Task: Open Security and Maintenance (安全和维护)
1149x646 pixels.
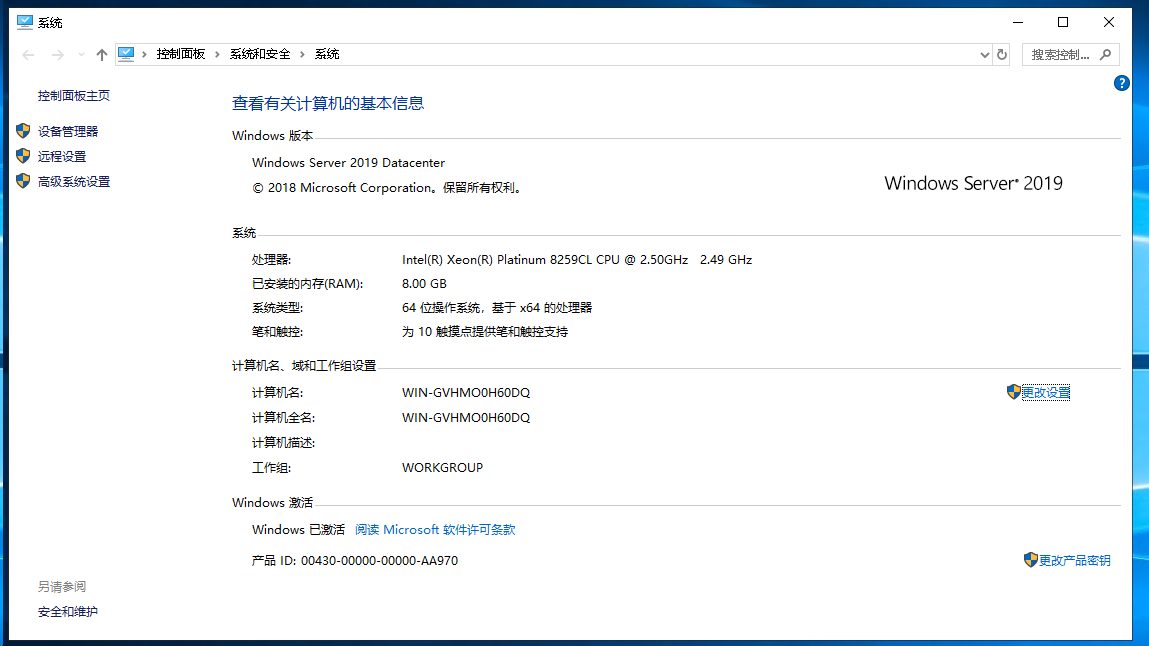Action: (67, 612)
